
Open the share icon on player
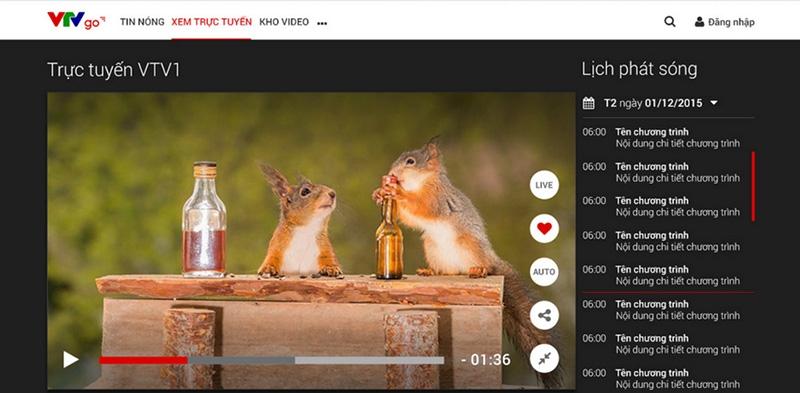click(544, 315)
